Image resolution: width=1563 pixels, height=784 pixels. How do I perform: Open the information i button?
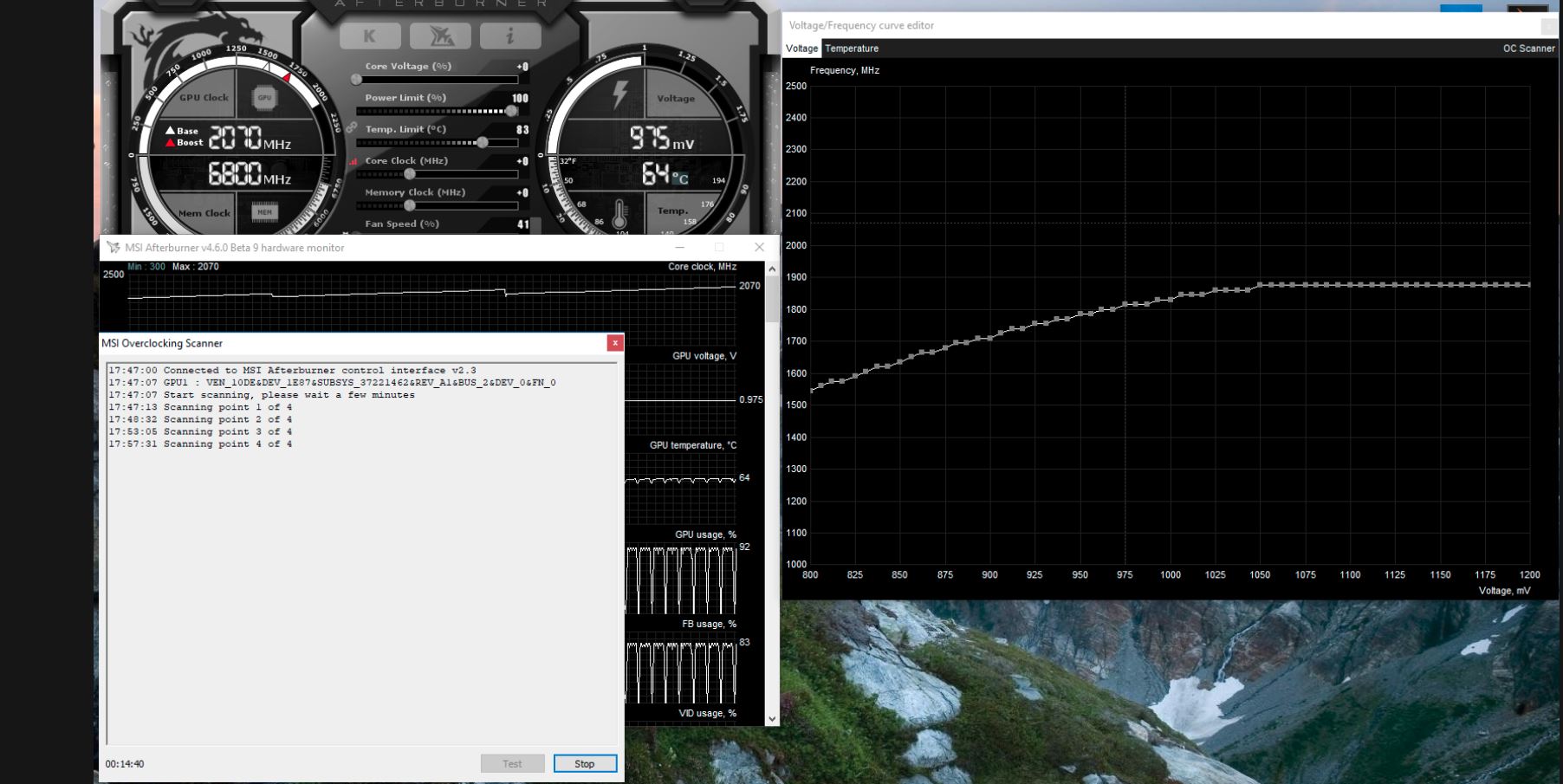pyautogui.click(x=509, y=36)
